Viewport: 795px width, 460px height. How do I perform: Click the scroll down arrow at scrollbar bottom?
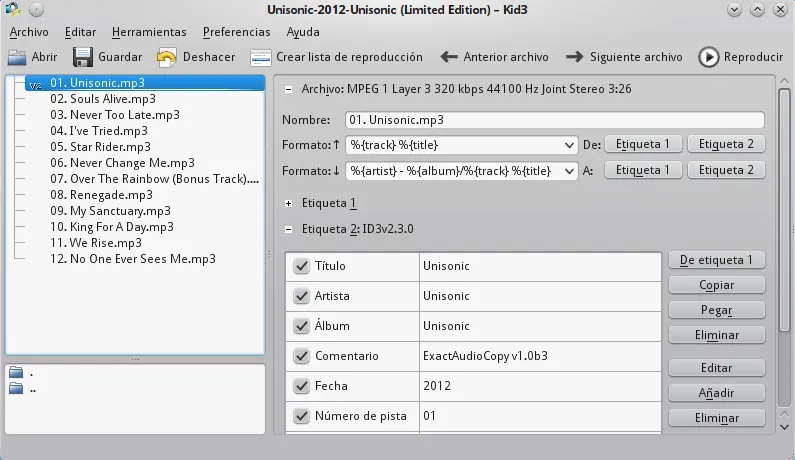tap(784, 427)
